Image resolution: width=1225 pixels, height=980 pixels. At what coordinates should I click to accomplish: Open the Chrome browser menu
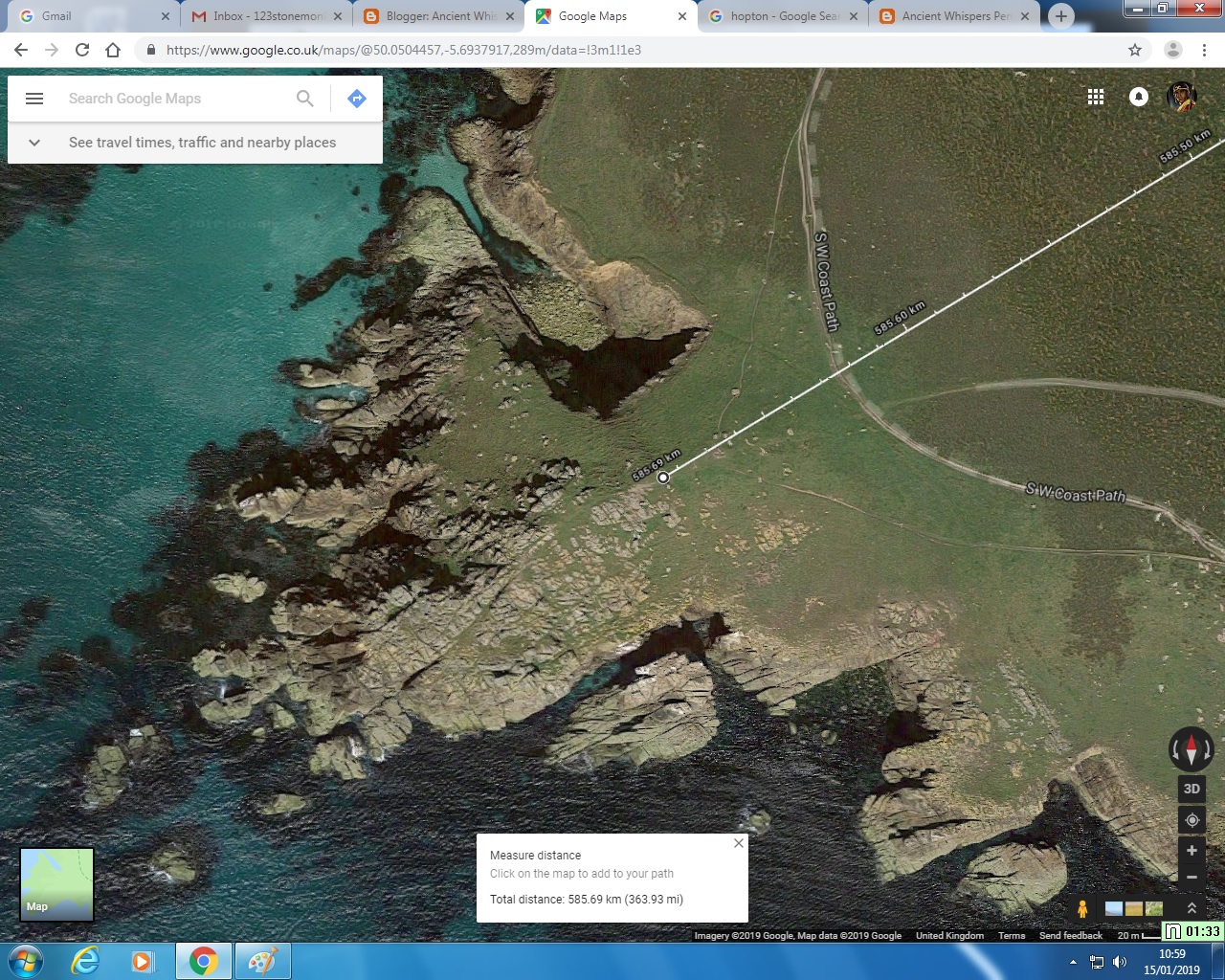(1204, 49)
